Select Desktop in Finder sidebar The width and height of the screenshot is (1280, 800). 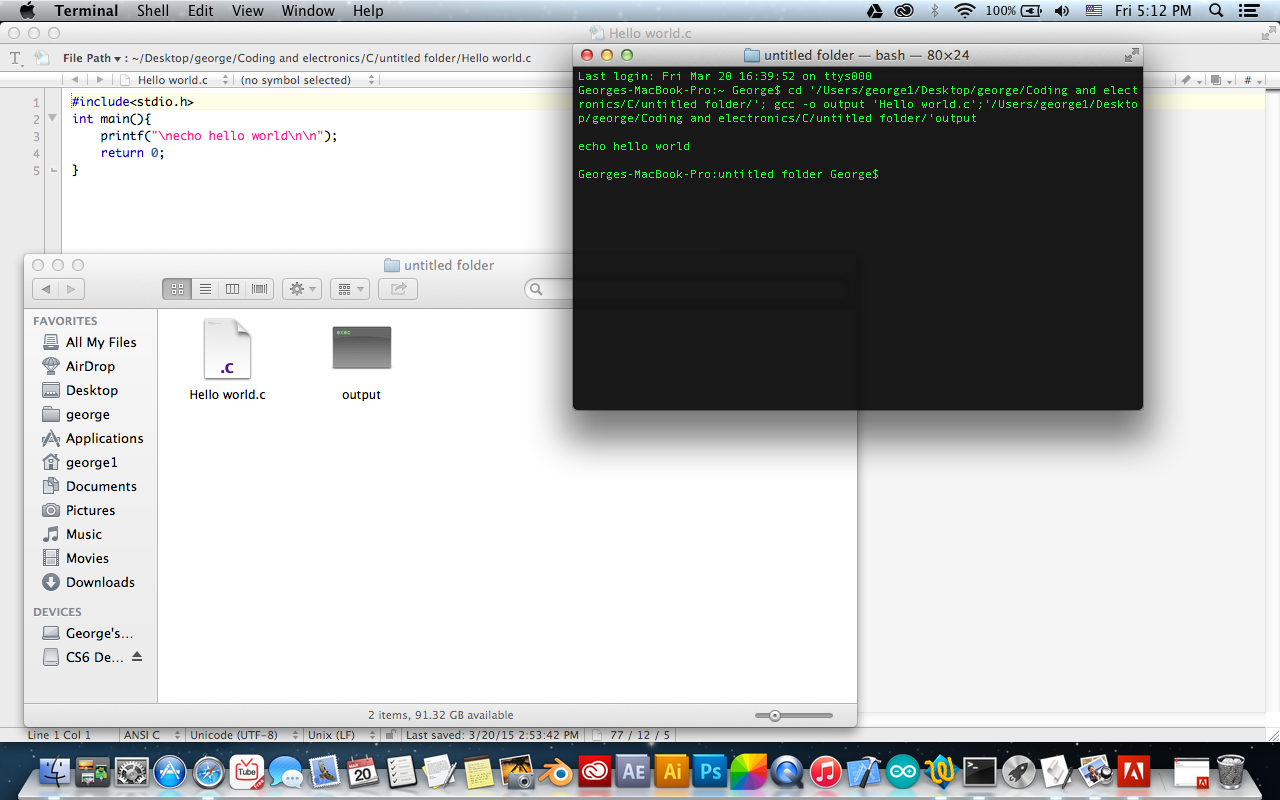click(92, 390)
